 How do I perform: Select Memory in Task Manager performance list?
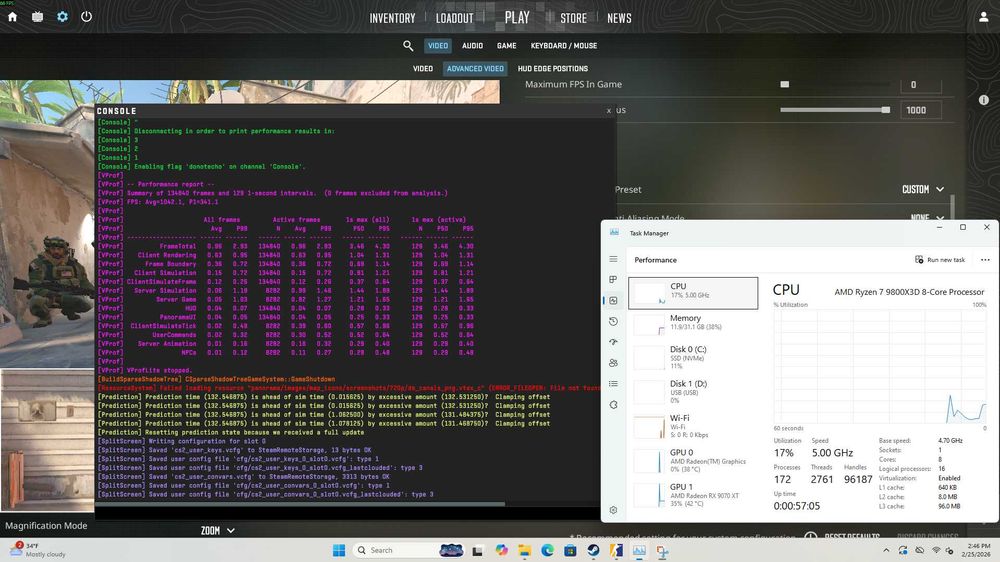click(693, 323)
